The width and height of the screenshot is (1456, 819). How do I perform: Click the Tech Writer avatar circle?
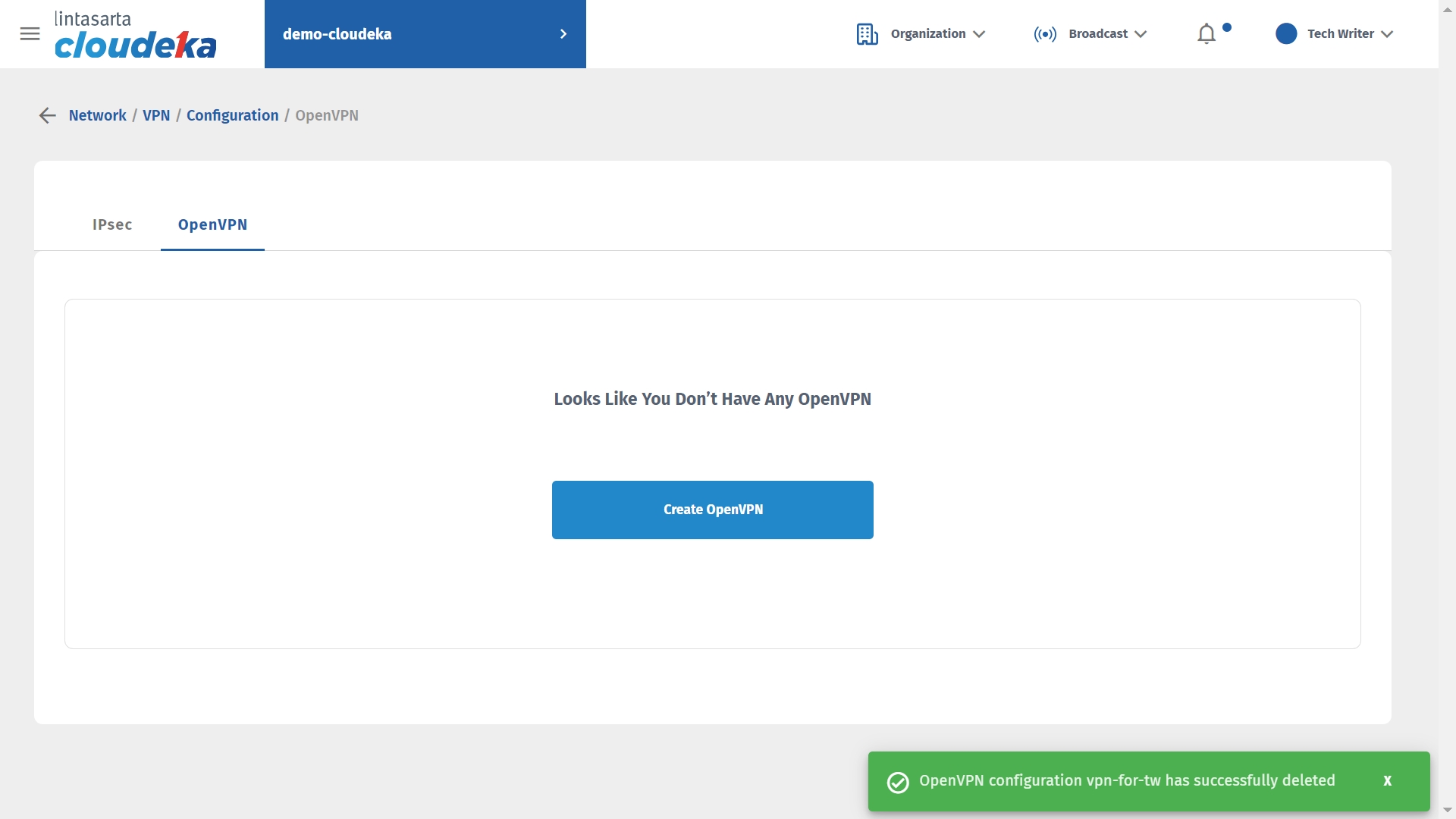(x=1286, y=34)
